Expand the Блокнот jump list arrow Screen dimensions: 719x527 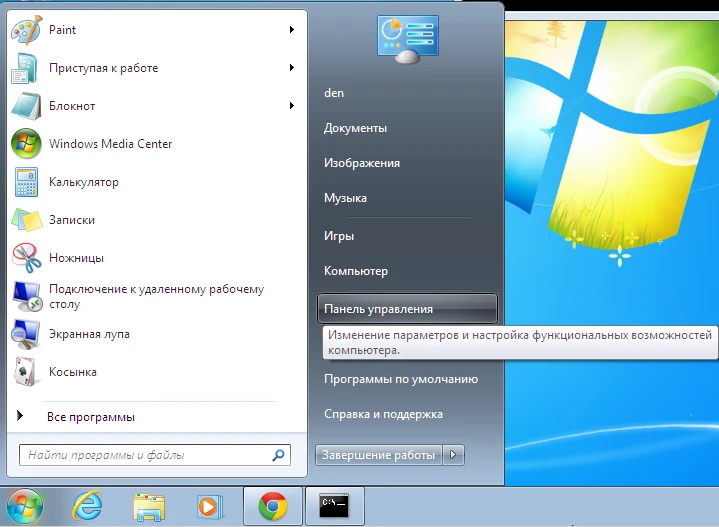(x=292, y=106)
